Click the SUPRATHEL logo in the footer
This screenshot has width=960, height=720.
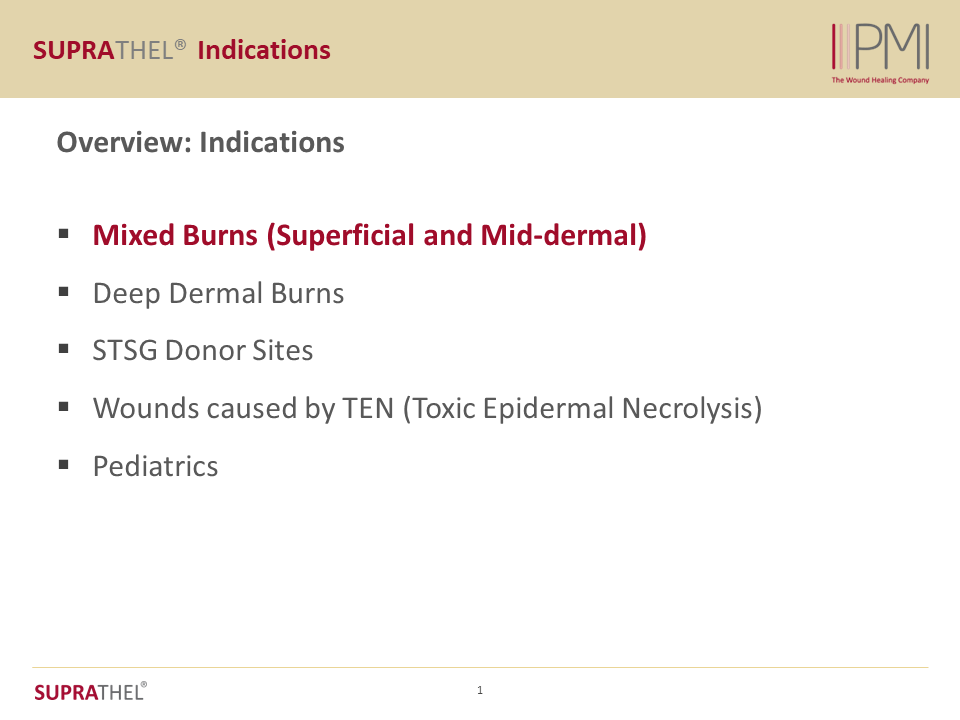coord(90,691)
